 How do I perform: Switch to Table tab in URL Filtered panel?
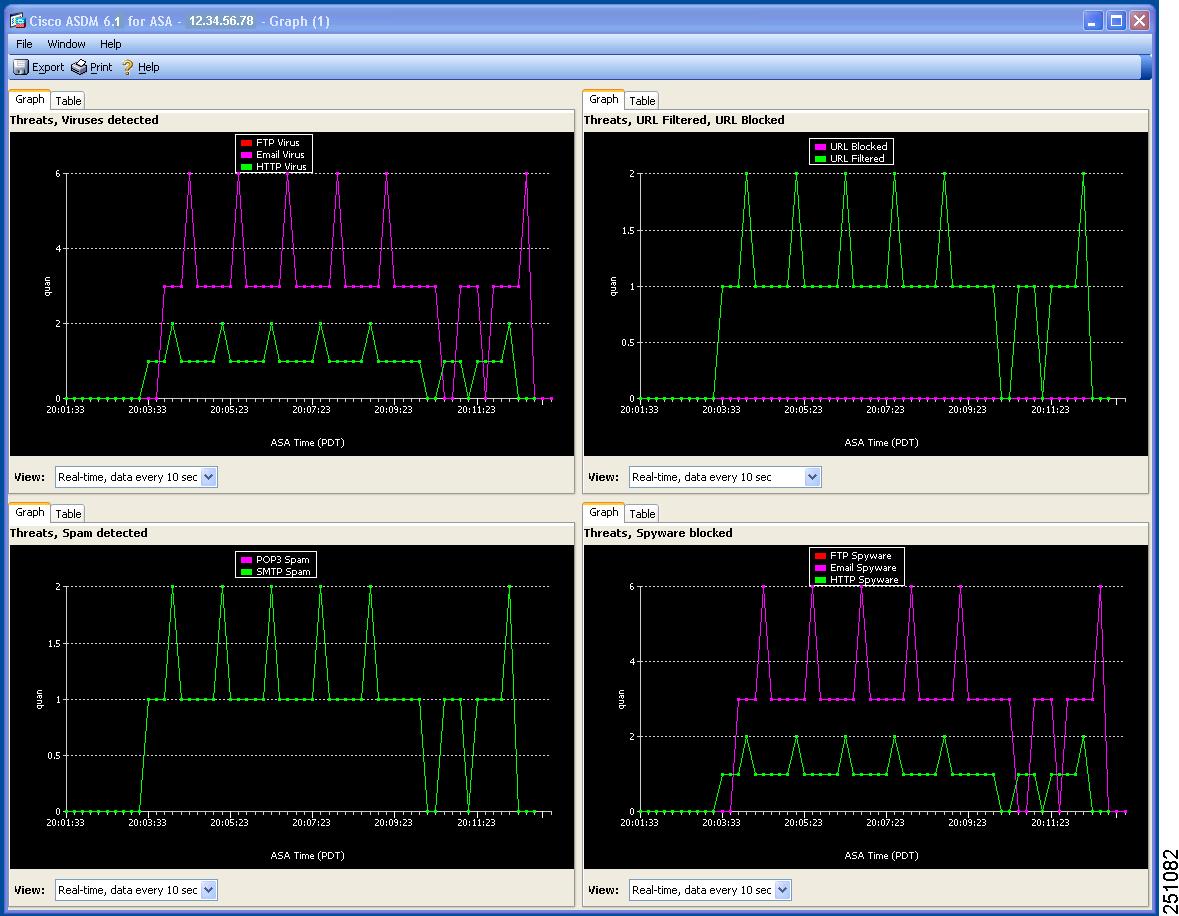pyautogui.click(x=642, y=101)
